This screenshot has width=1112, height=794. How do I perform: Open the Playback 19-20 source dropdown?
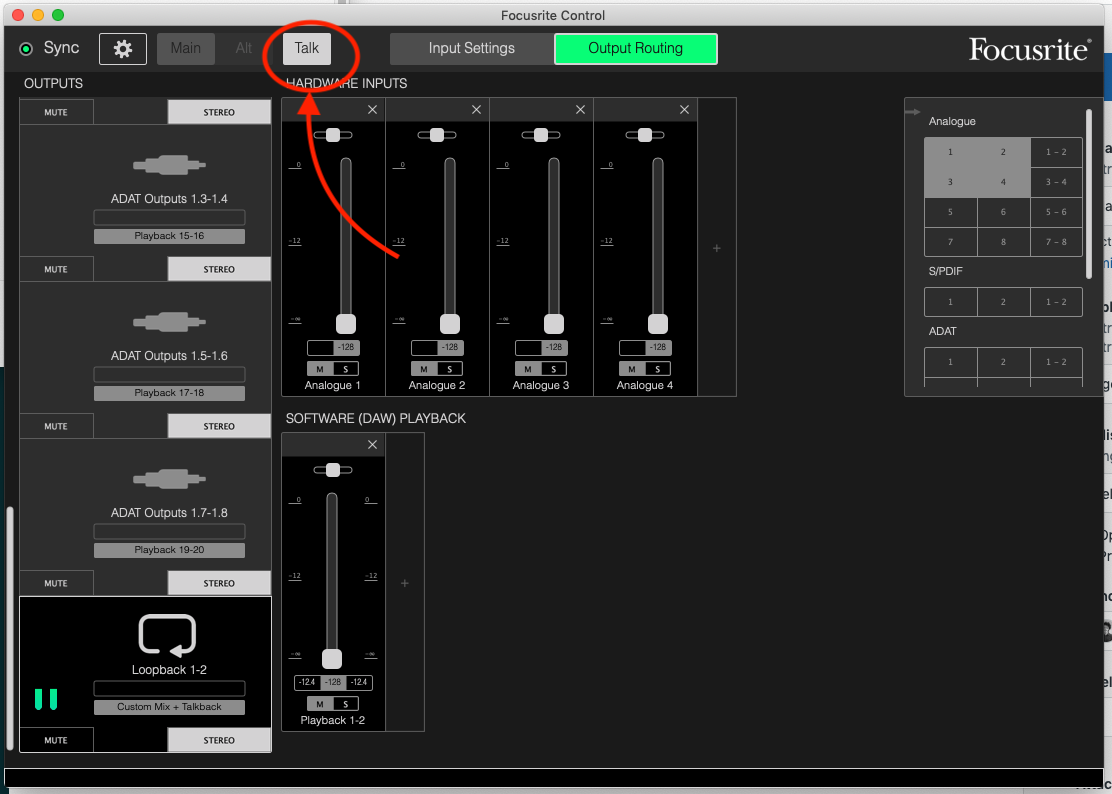tap(169, 550)
